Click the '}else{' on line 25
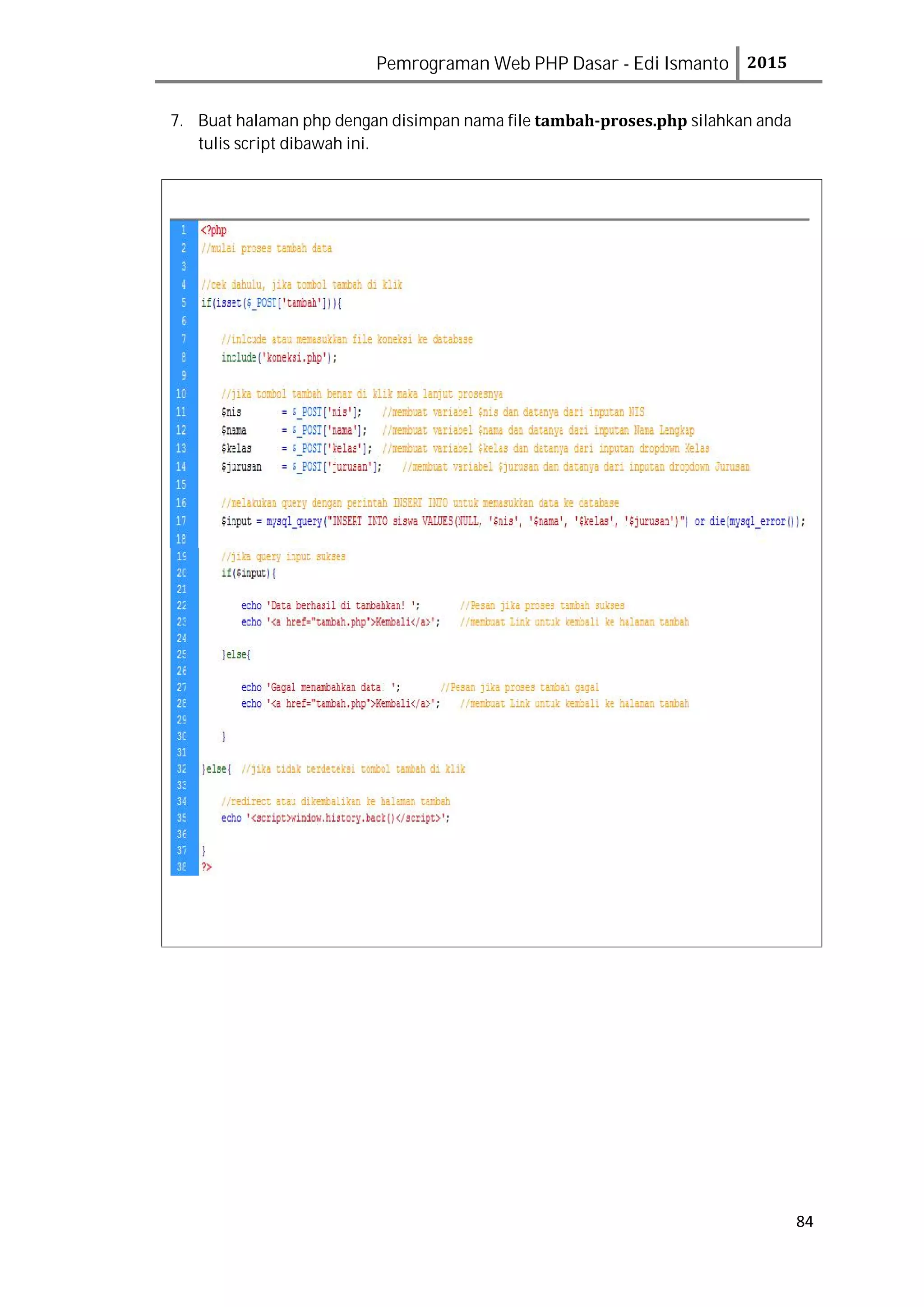Screen dimensions: 924x1307 236,655
